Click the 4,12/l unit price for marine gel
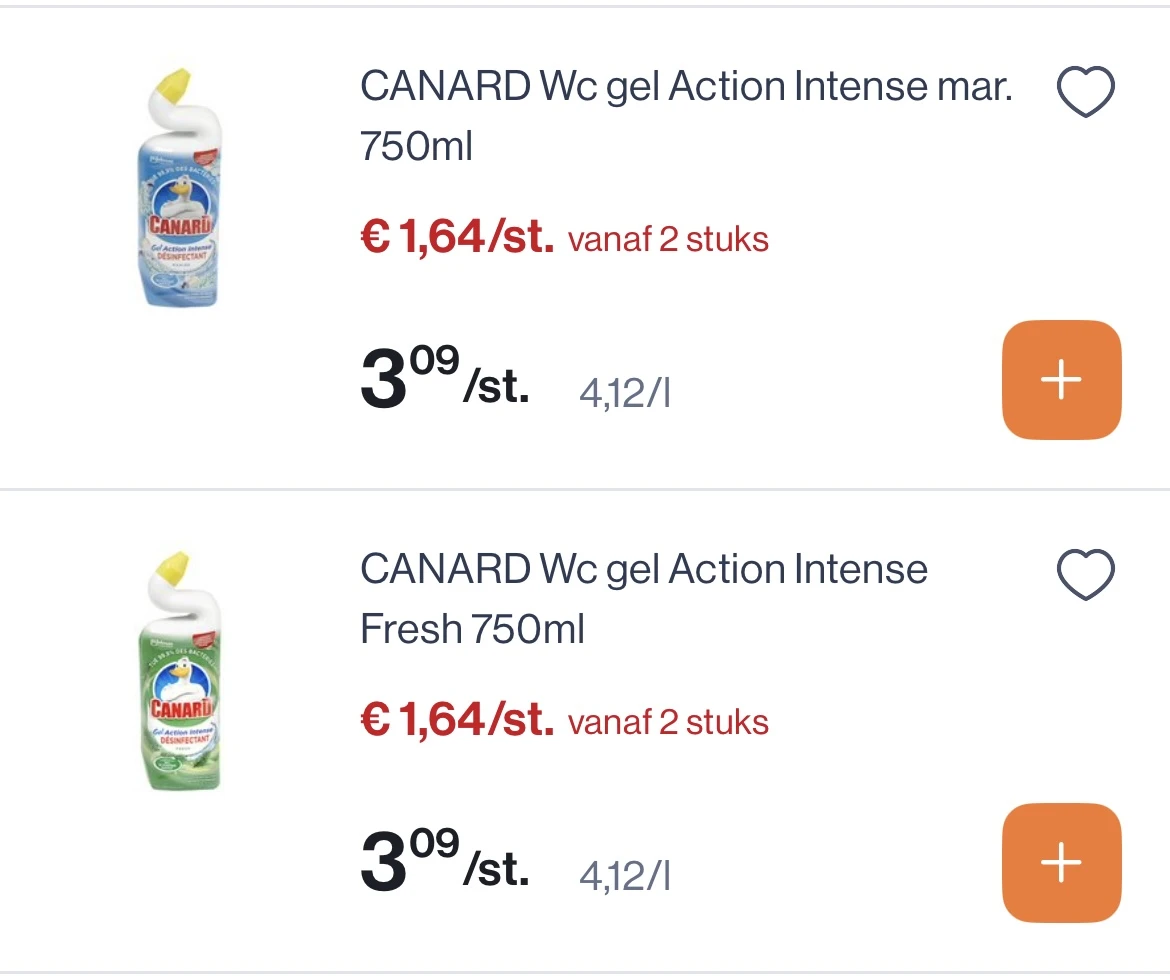Image resolution: width=1170 pixels, height=980 pixels. click(624, 394)
